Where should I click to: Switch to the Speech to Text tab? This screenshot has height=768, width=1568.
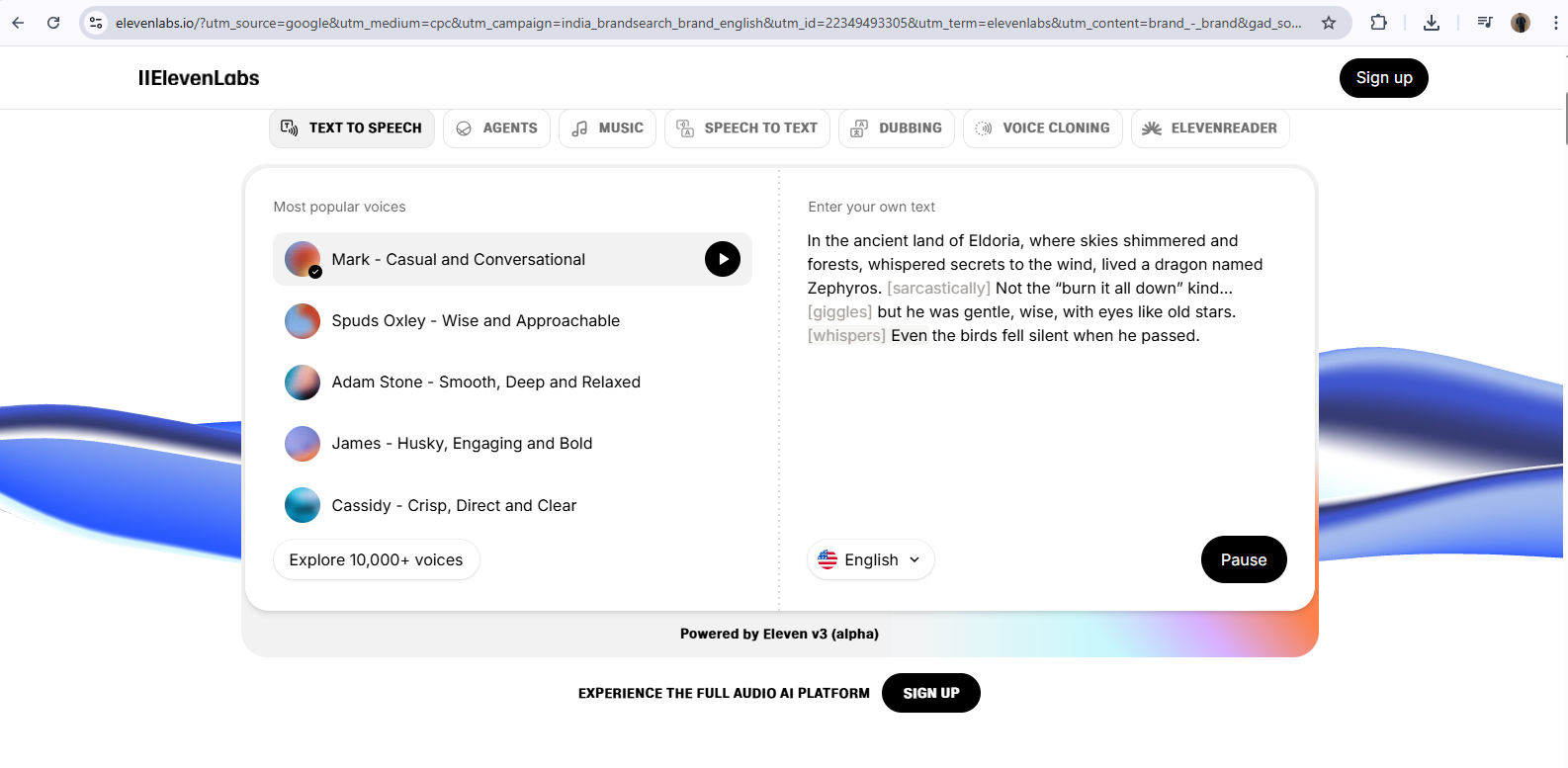(x=747, y=128)
